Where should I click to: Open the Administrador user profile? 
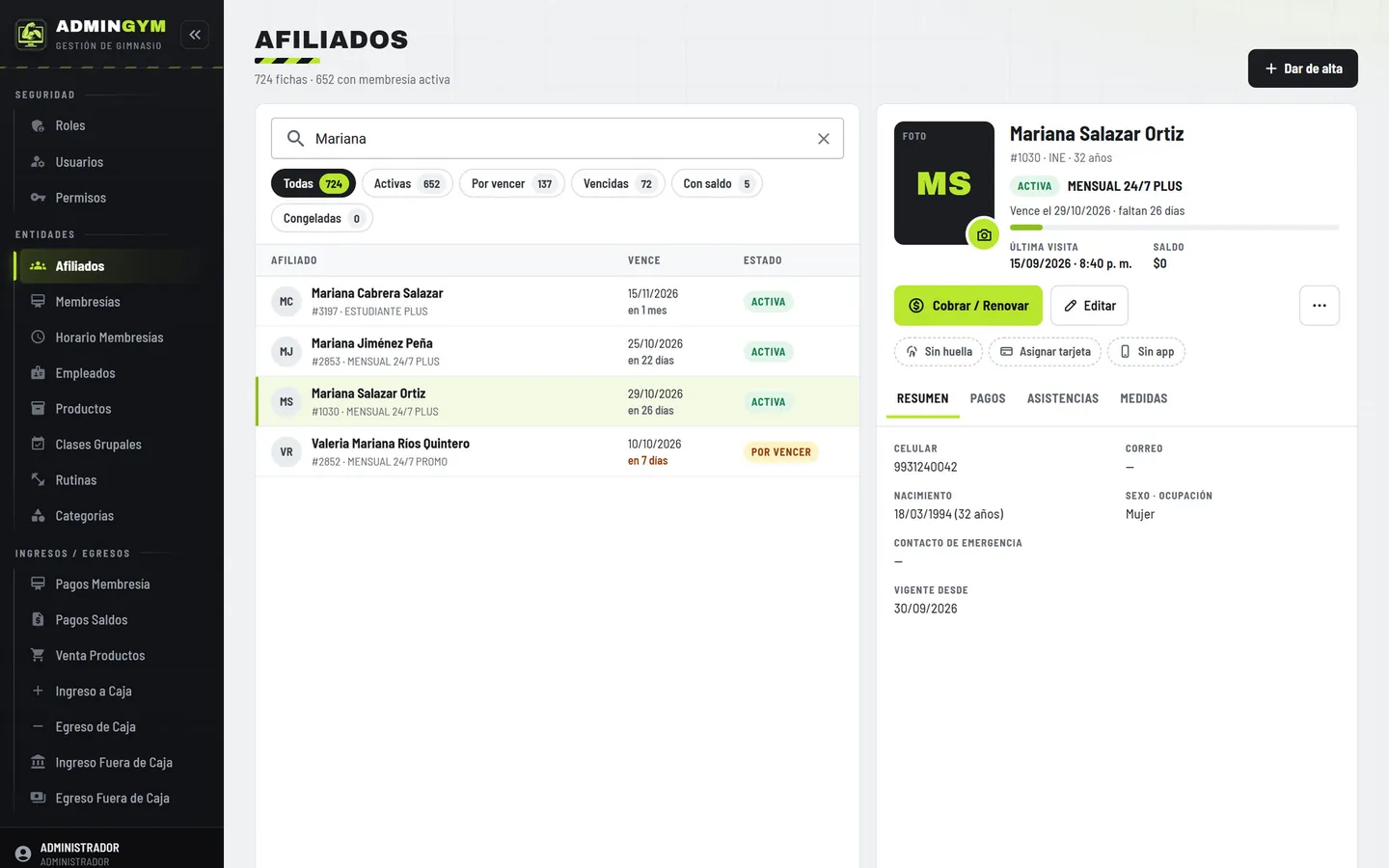coord(112,854)
